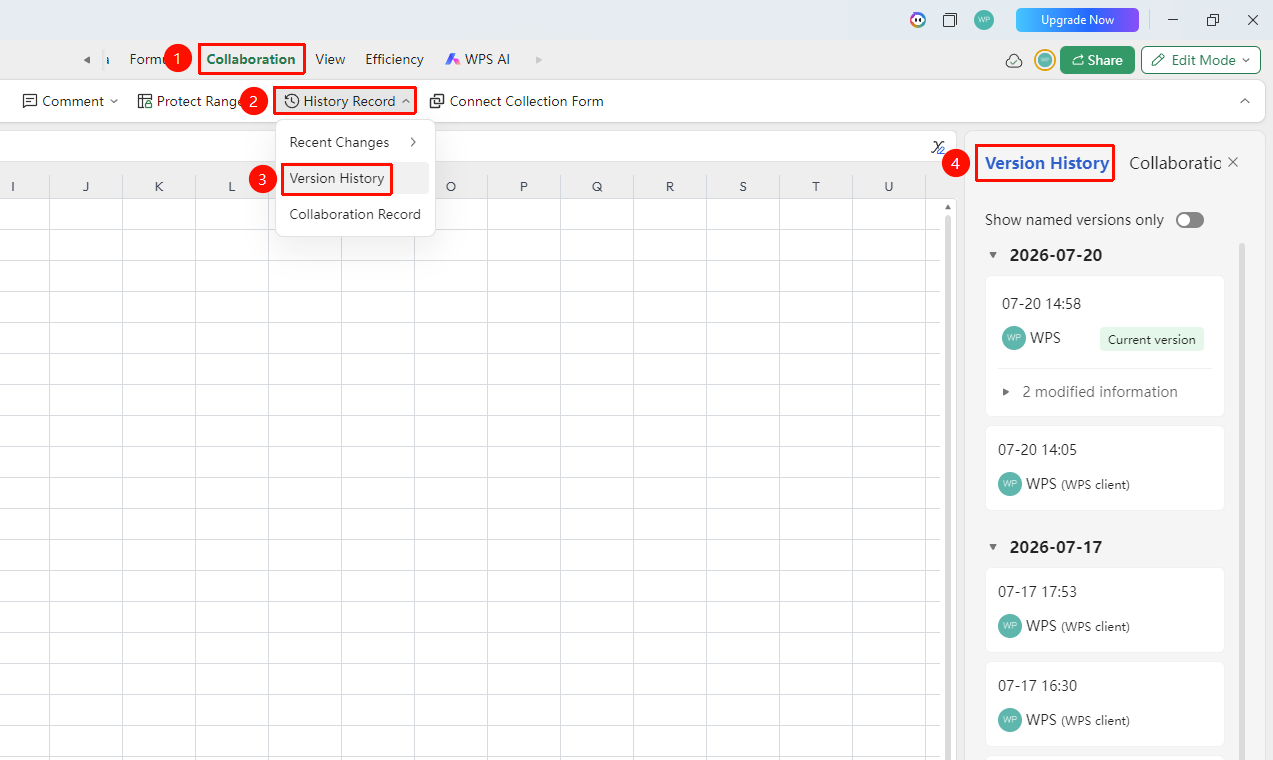The width and height of the screenshot is (1273, 760).
Task: Select column T header
Action: 816,186
